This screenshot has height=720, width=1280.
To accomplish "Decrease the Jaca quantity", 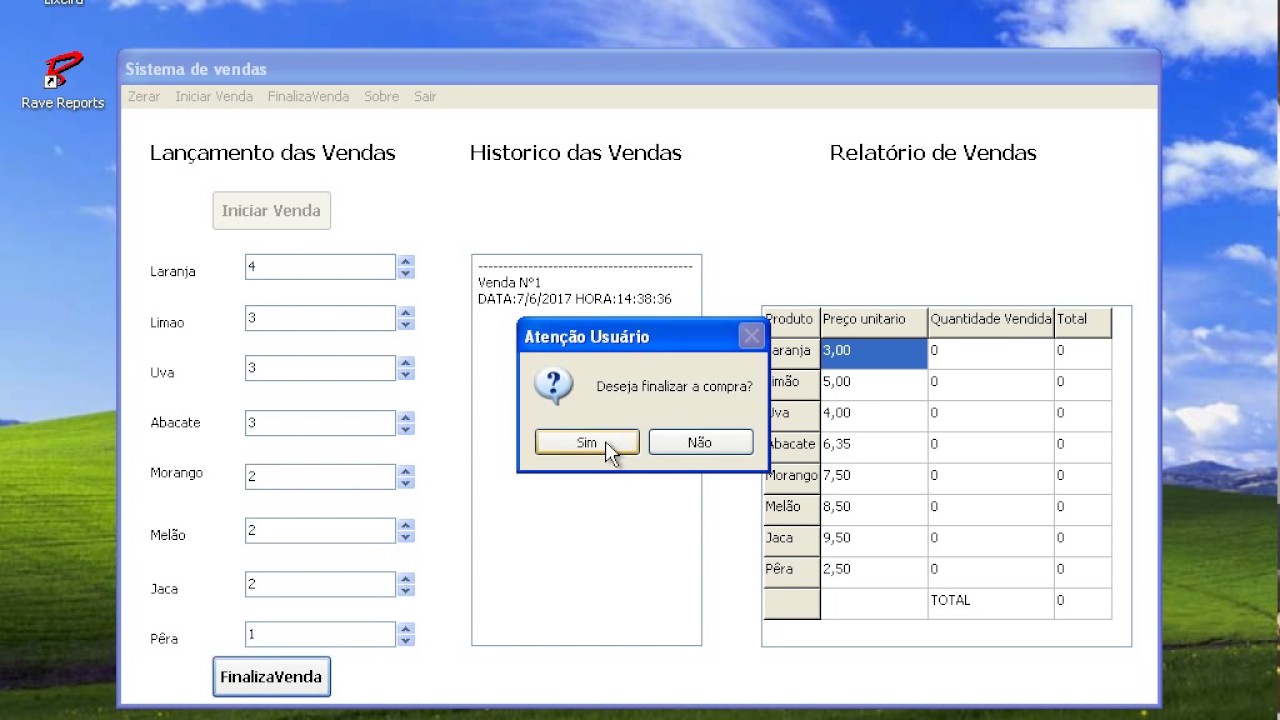I will (405, 590).
